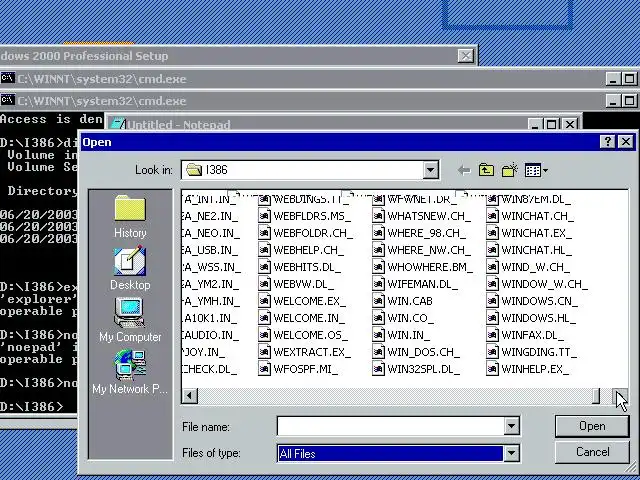Click the left arrow of the horizontal scrollbar

(189, 396)
